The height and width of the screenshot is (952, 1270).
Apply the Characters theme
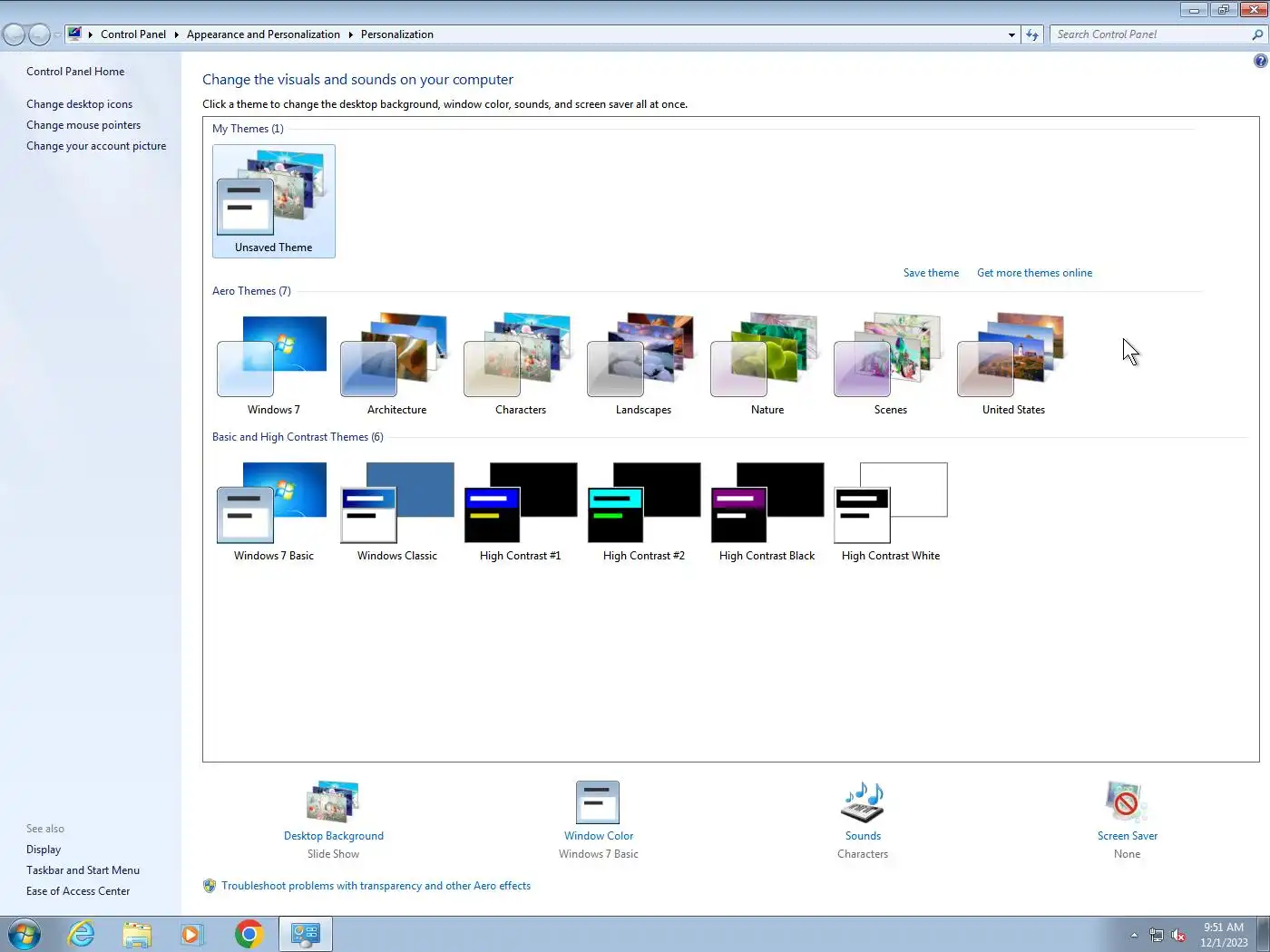(520, 364)
